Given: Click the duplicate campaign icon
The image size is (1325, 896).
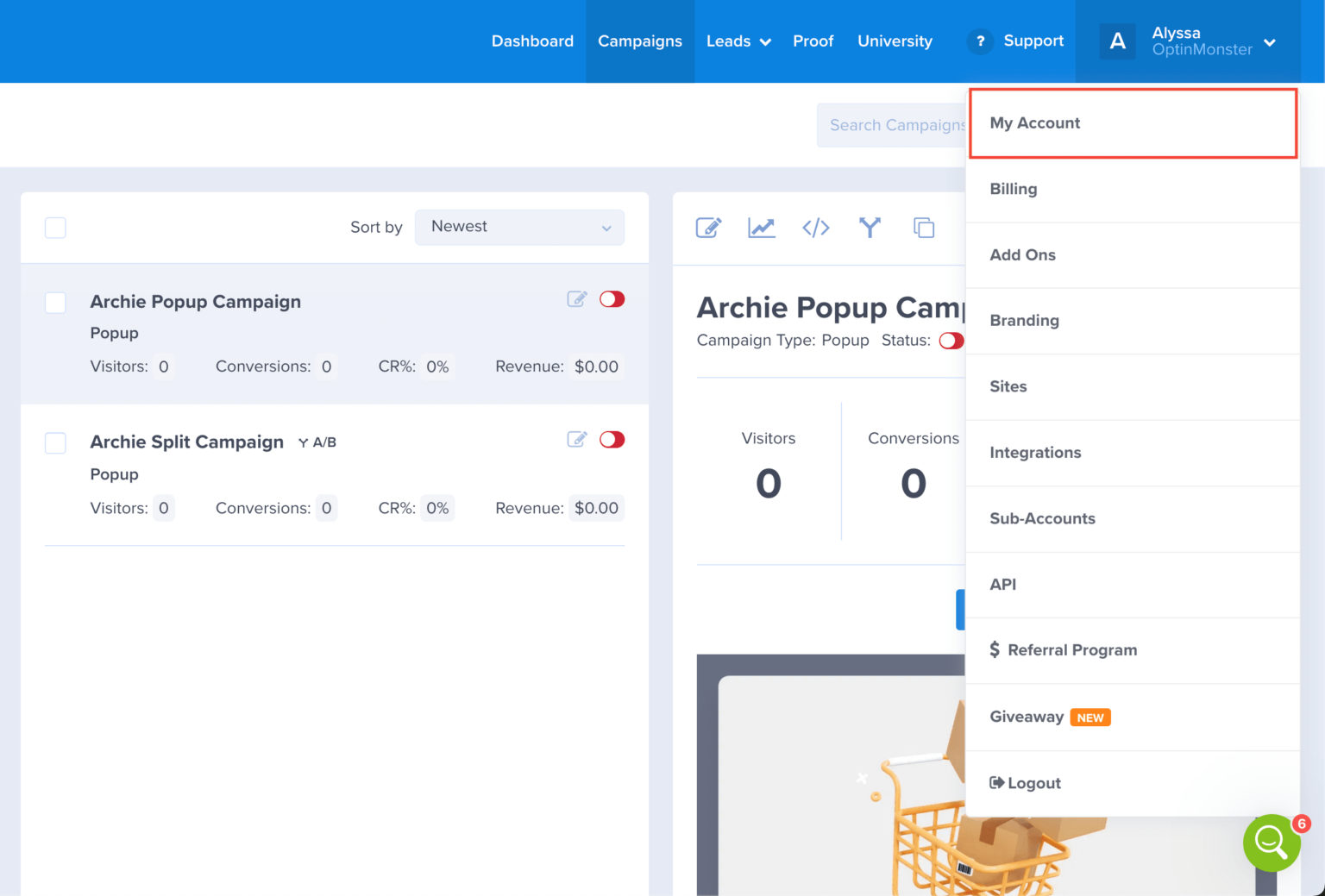Looking at the screenshot, I should (924, 227).
